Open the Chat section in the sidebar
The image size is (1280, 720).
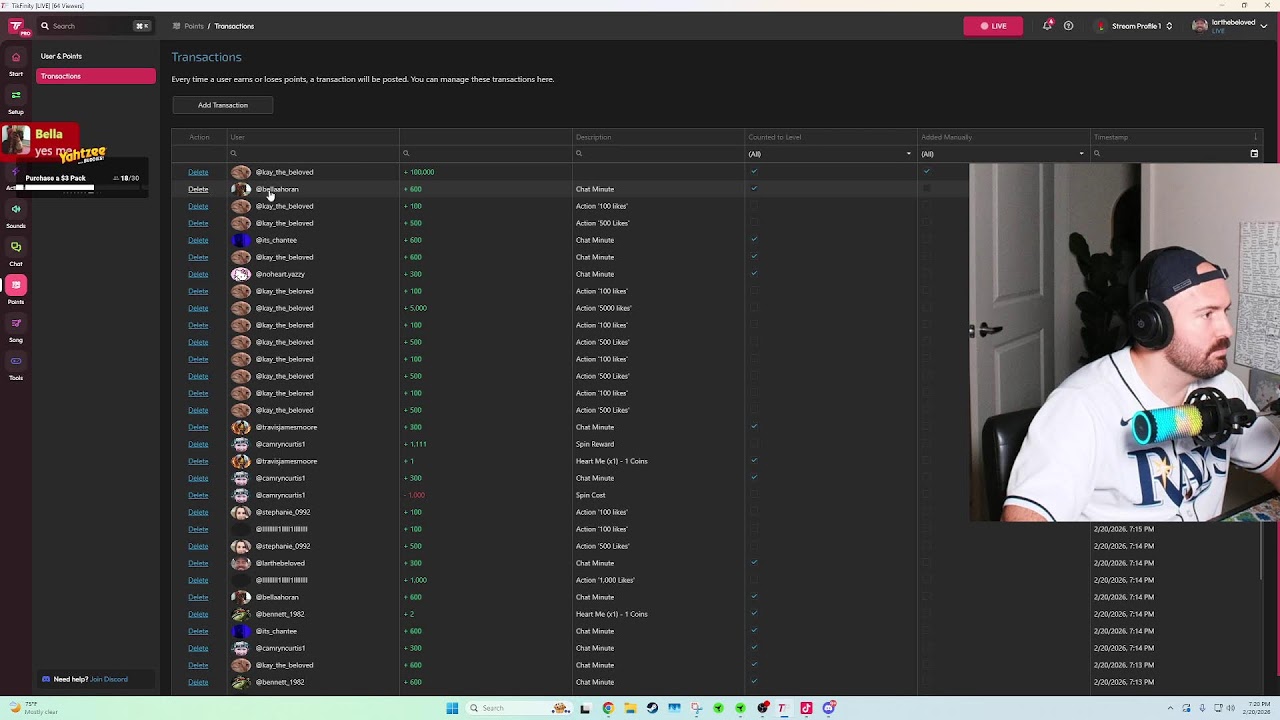tap(16, 252)
